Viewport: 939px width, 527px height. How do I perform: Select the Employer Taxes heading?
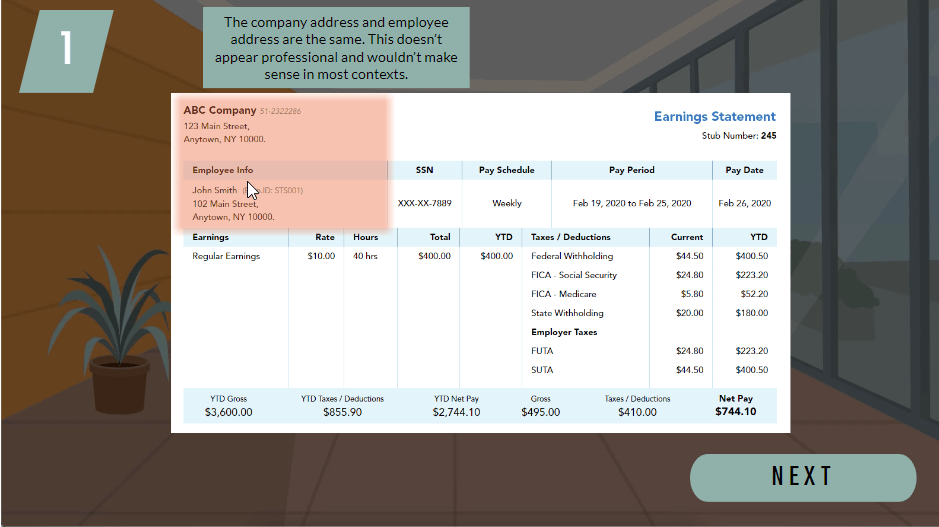[x=563, y=332]
